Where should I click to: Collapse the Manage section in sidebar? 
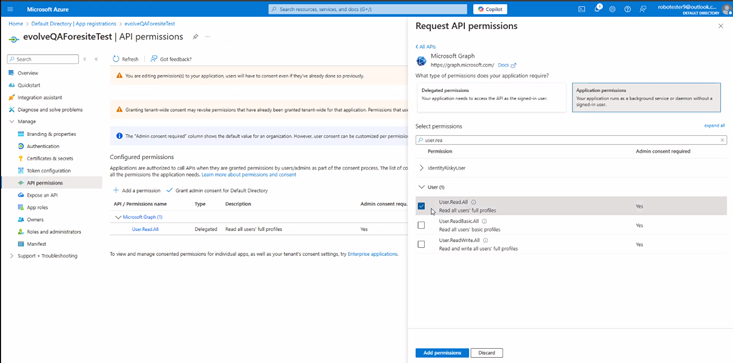12,121
